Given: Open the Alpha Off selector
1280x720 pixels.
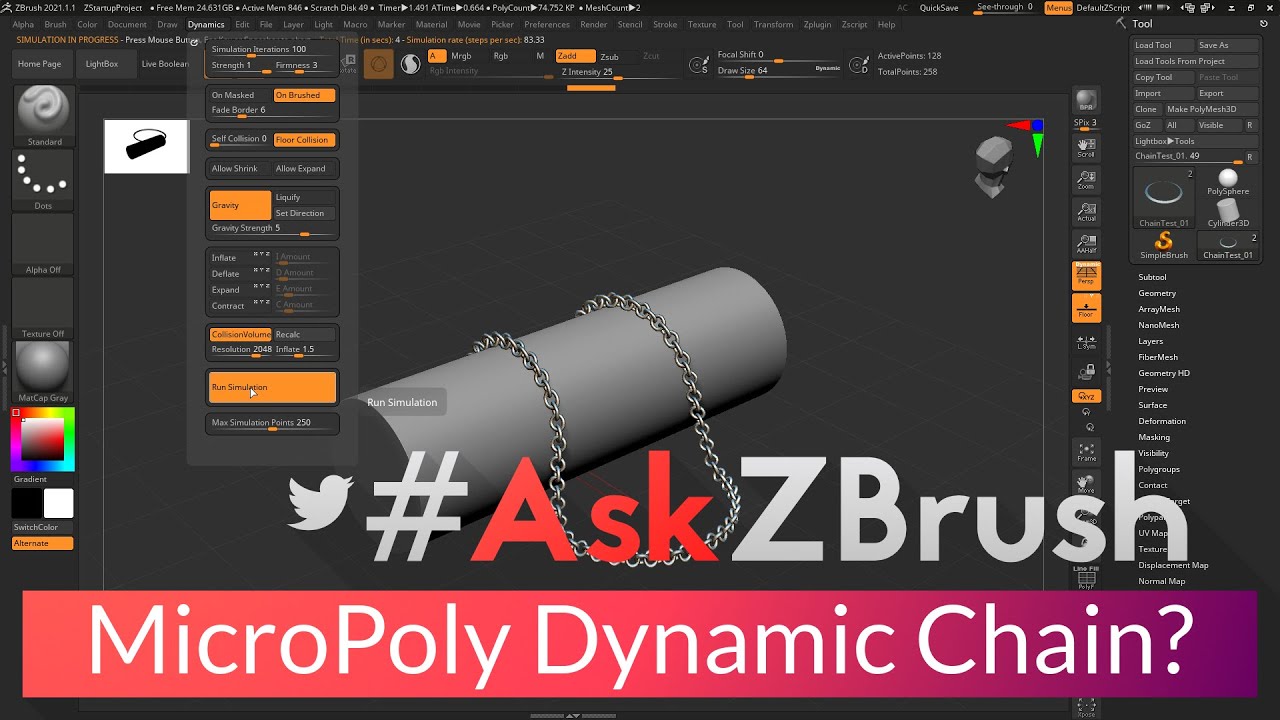Looking at the screenshot, I should pos(44,245).
